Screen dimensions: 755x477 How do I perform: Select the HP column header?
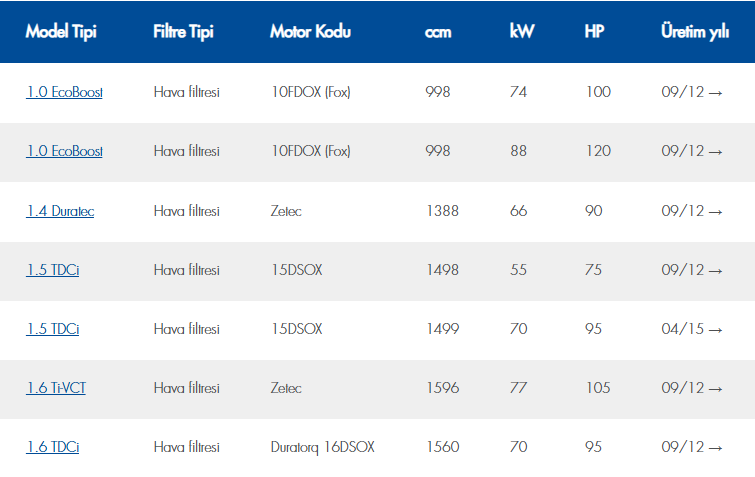pyautogui.click(x=594, y=32)
